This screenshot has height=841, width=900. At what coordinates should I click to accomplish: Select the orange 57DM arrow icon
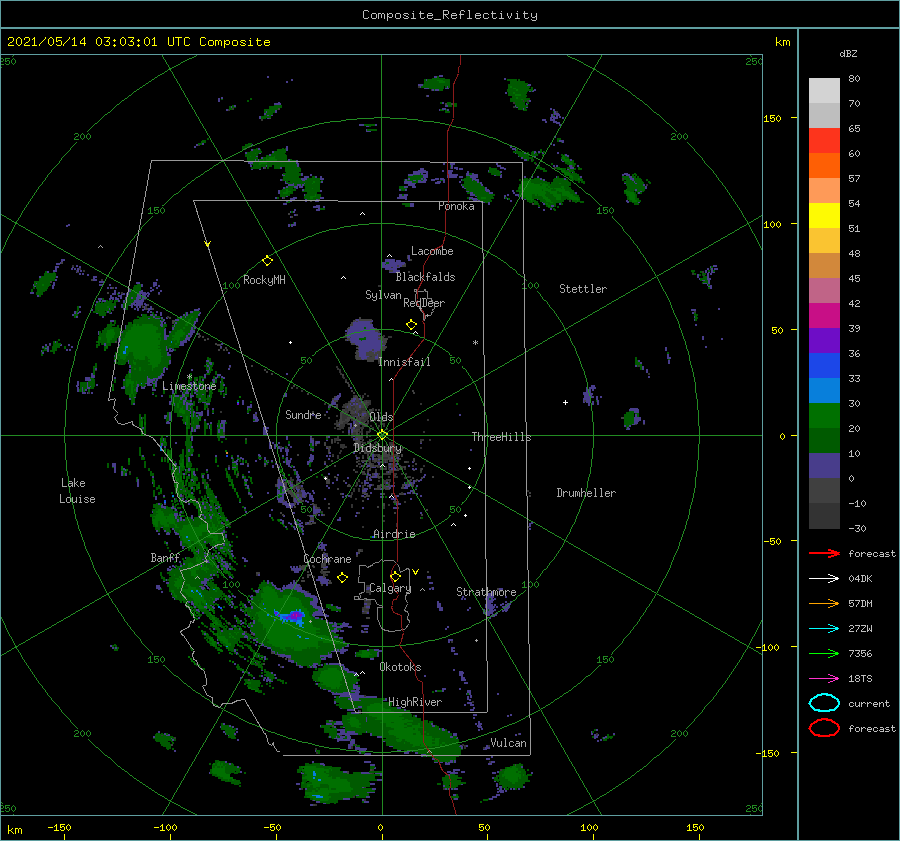(824, 603)
